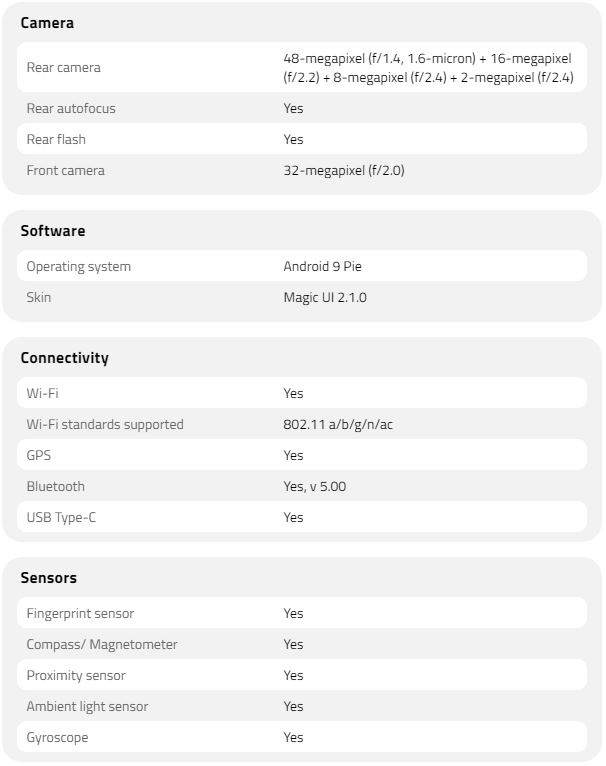606x766 pixels.
Task: Click the 48-megapixel rear camera specification text
Action: pyautogui.click(x=428, y=68)
